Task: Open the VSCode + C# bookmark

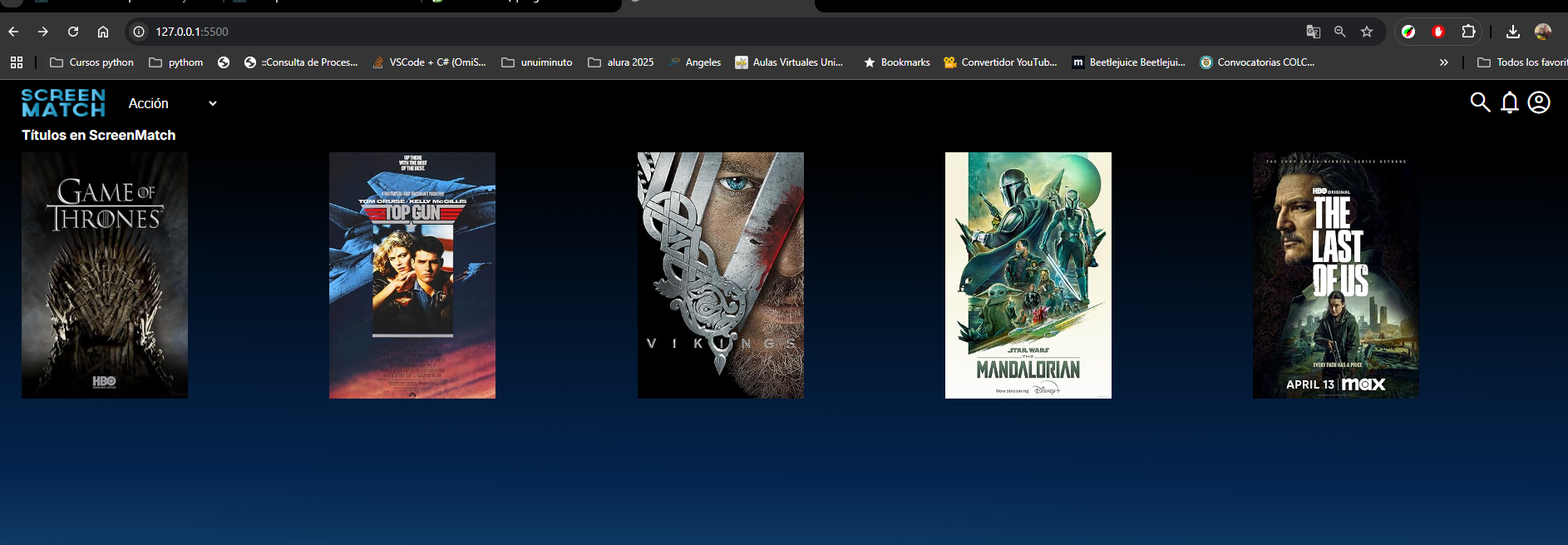Action: click(429, 62)
